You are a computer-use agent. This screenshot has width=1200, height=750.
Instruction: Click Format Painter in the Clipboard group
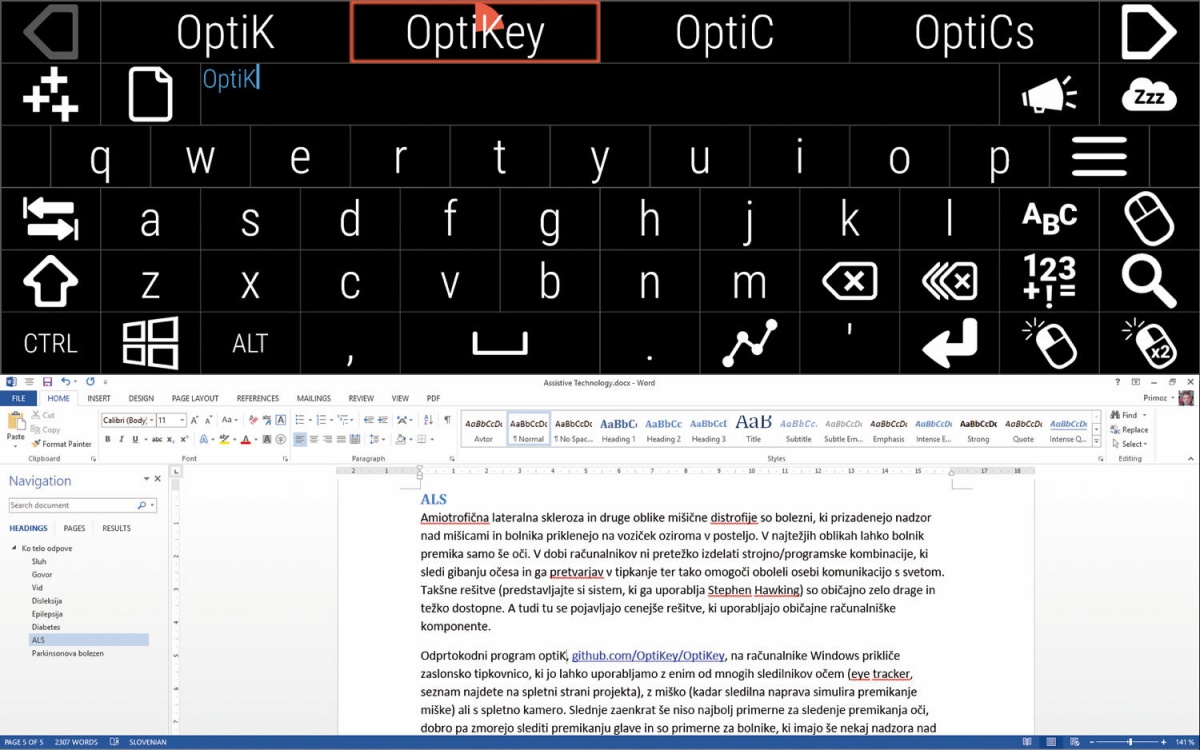point(61,444)
